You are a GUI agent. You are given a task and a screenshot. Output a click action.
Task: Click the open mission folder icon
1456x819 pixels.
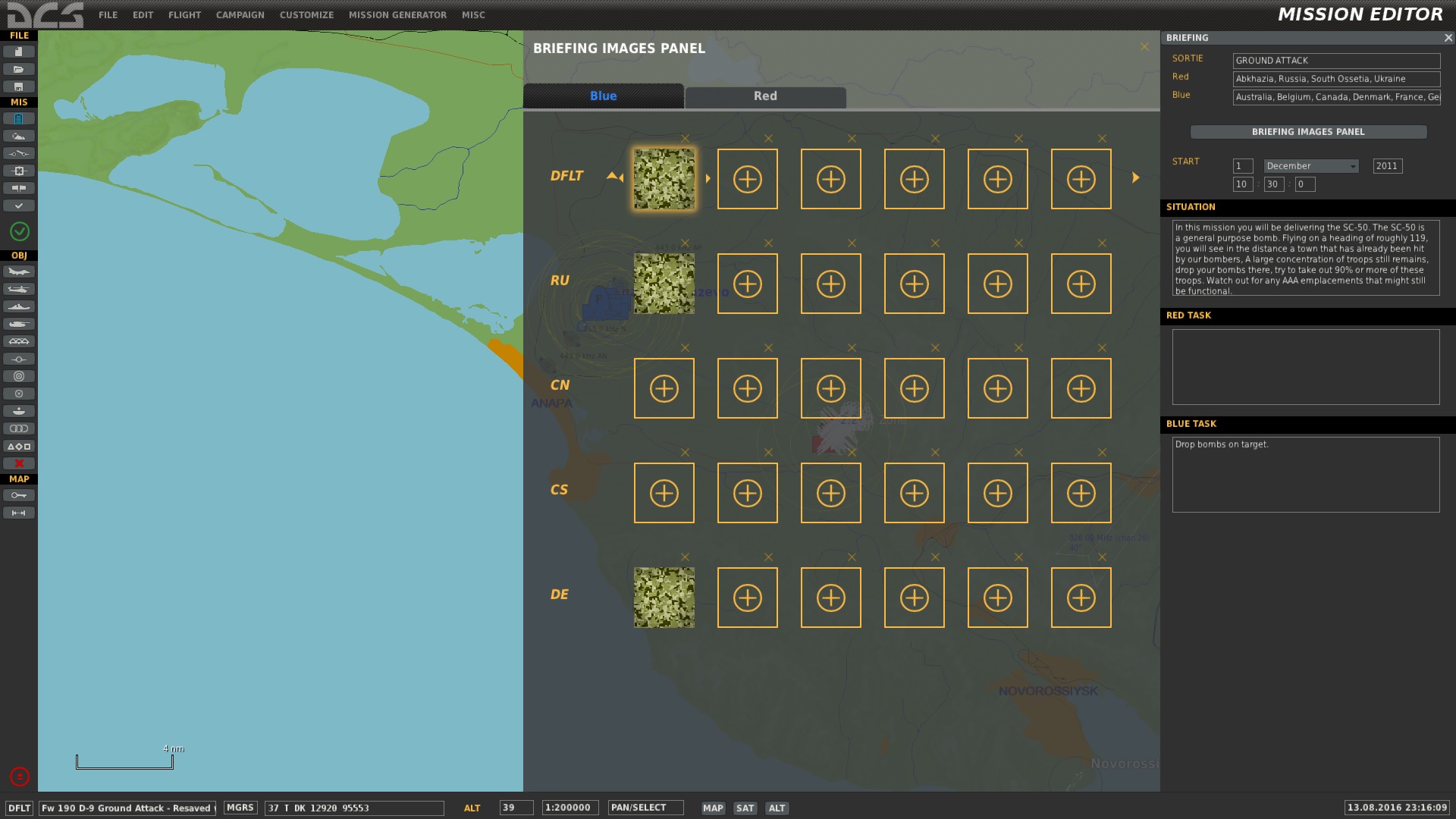(x=19, y=69)
